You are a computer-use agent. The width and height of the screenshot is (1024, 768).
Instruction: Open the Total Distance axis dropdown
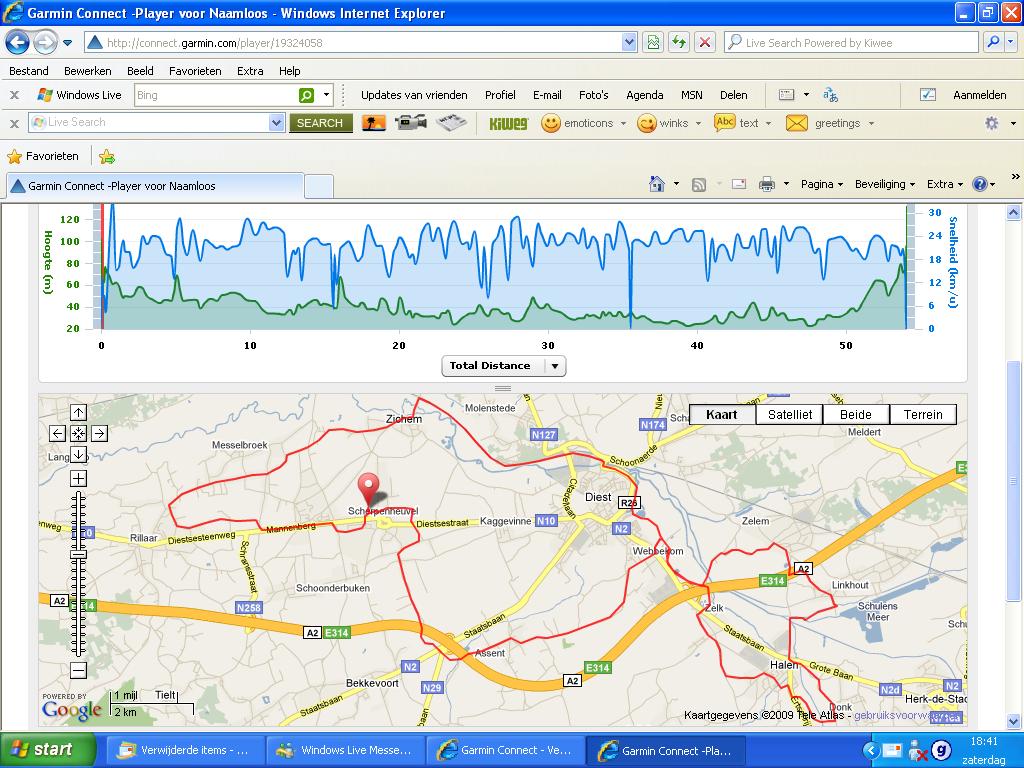tap(504, 366)
